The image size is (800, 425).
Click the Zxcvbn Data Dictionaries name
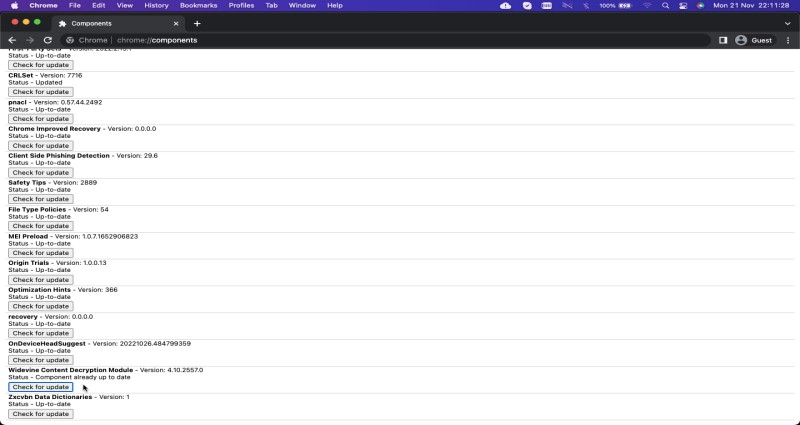click(50, 397)
